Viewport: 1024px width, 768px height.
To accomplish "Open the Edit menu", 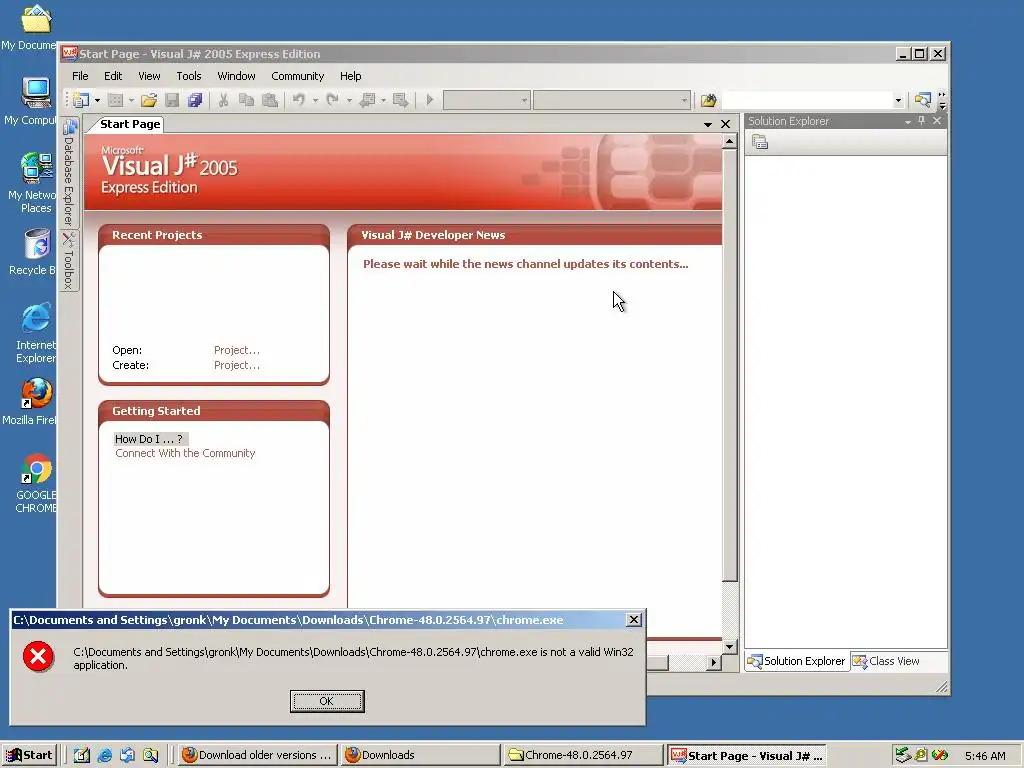I will tap(113, 76).
